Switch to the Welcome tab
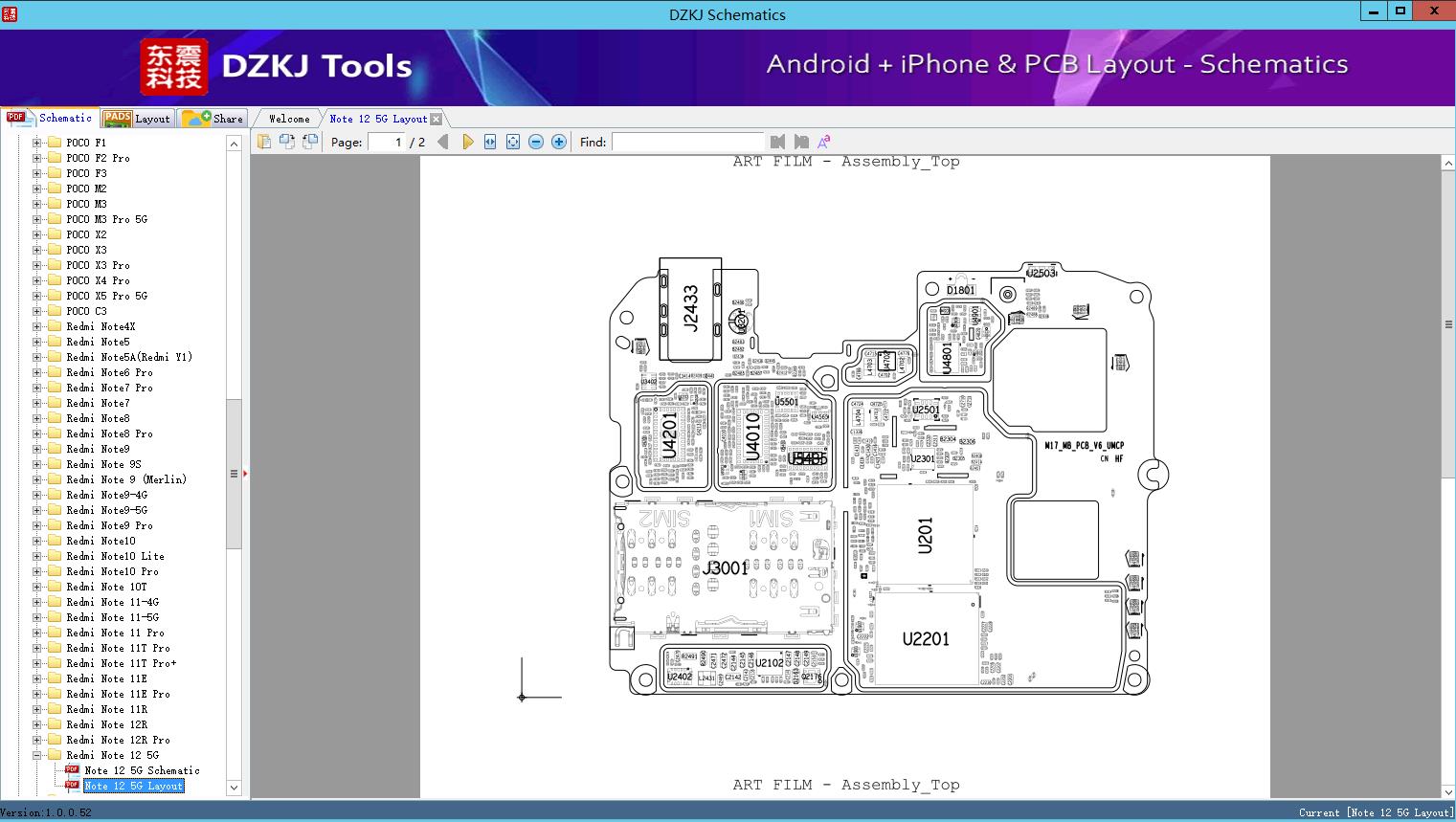Screen dimensions: 1456x822 click(x=289, y=119)
